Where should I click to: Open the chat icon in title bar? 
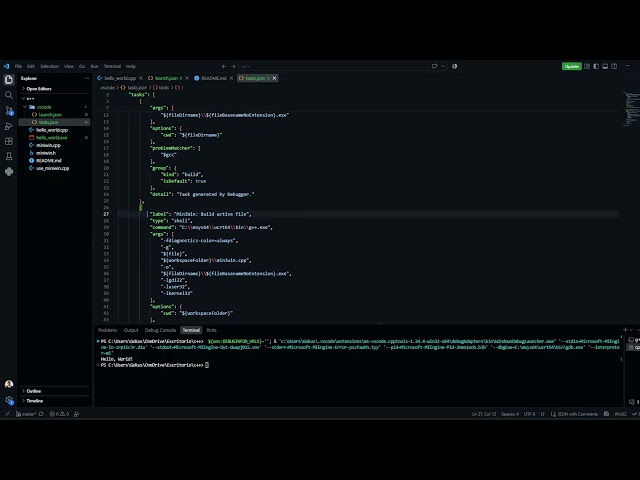(434, 66)
